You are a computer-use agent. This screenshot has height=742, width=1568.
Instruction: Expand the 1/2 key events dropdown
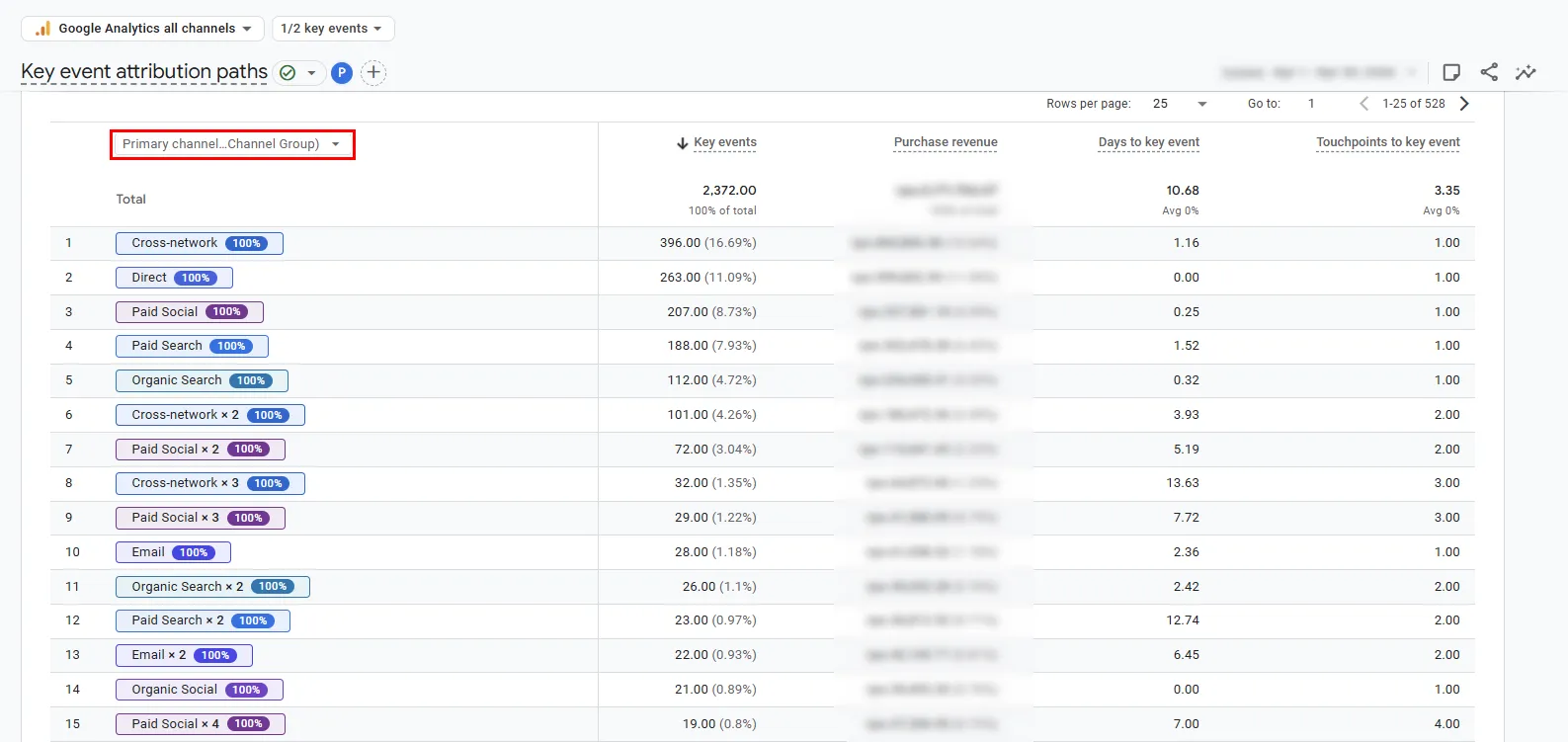[x=332, y=29]
